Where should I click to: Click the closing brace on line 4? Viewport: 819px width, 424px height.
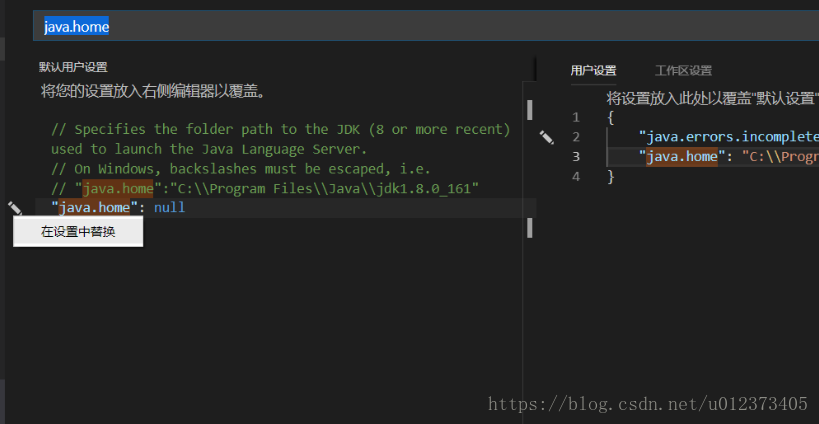pos(611,176)
